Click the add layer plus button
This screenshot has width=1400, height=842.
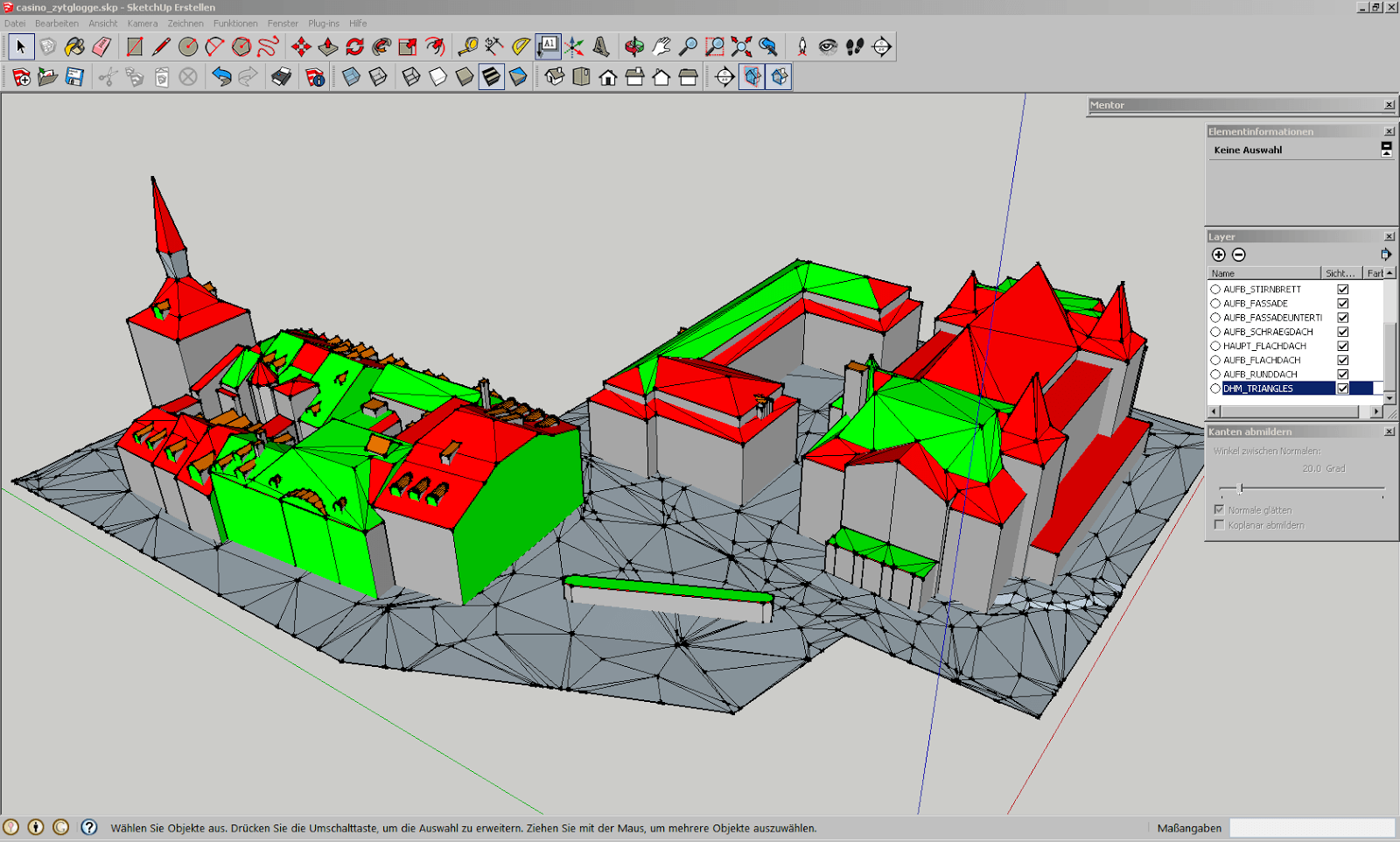[x=1218, y=255]
